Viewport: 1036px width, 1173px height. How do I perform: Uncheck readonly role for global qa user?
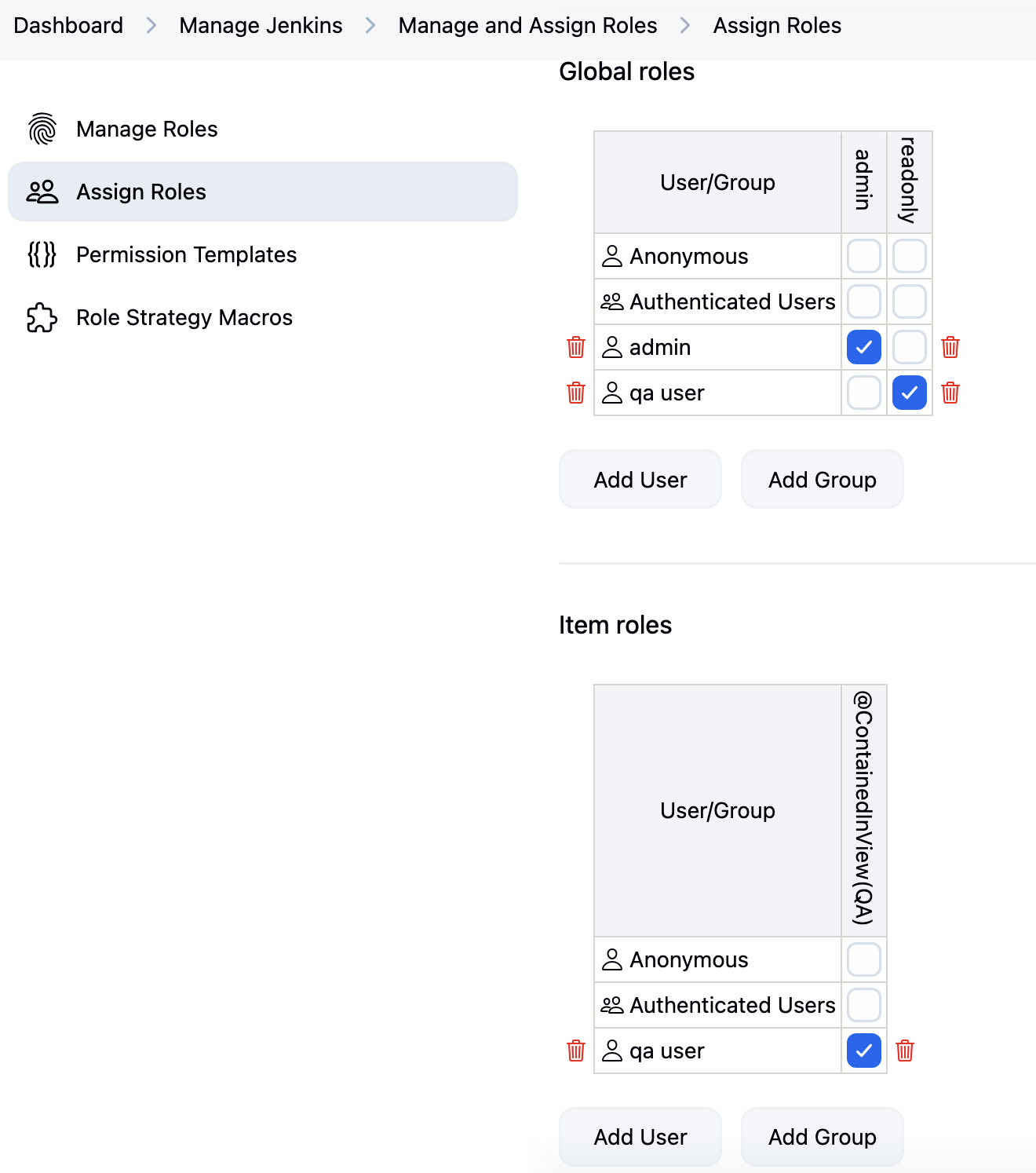pyautogui.click(x=910, y=393)
